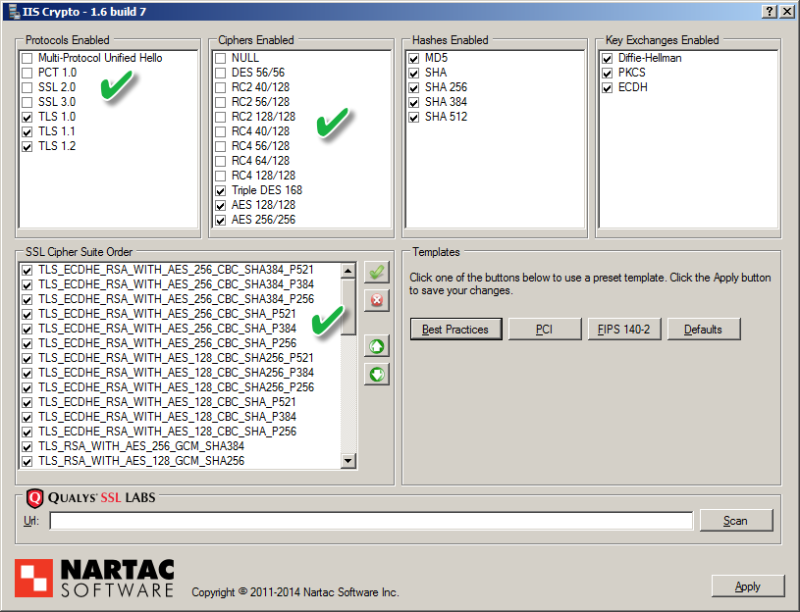Viewport: 800px width, 612px height.
Task: Apply the PCI template
Action: [x=544, y=329]
